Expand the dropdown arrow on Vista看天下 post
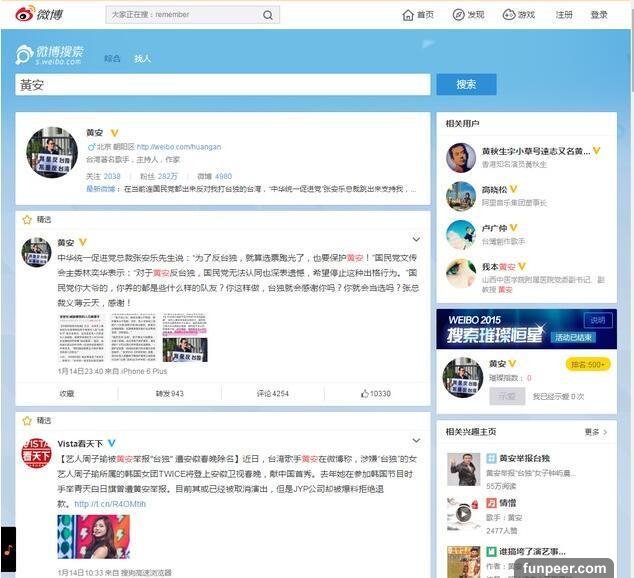 [x=416, y=442]
